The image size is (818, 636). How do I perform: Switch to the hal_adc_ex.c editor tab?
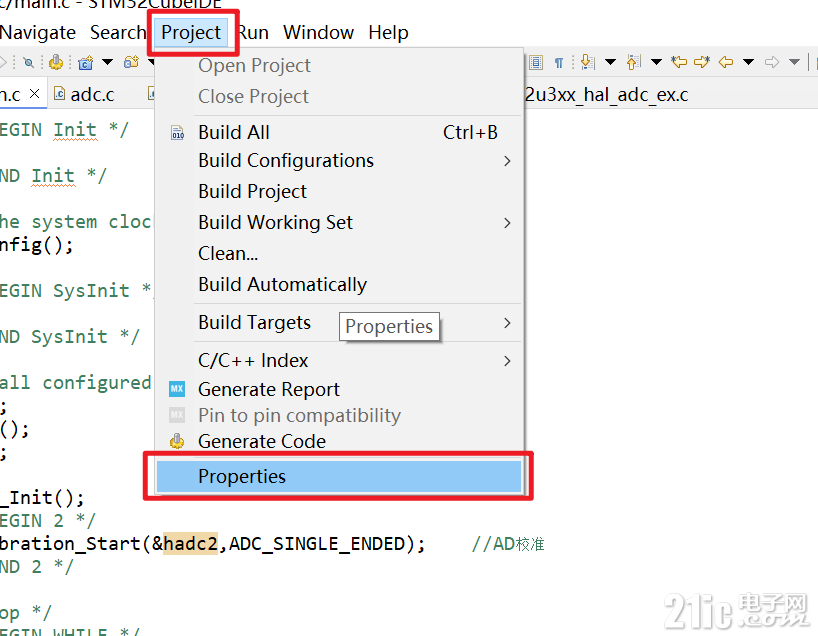(607, 95)
